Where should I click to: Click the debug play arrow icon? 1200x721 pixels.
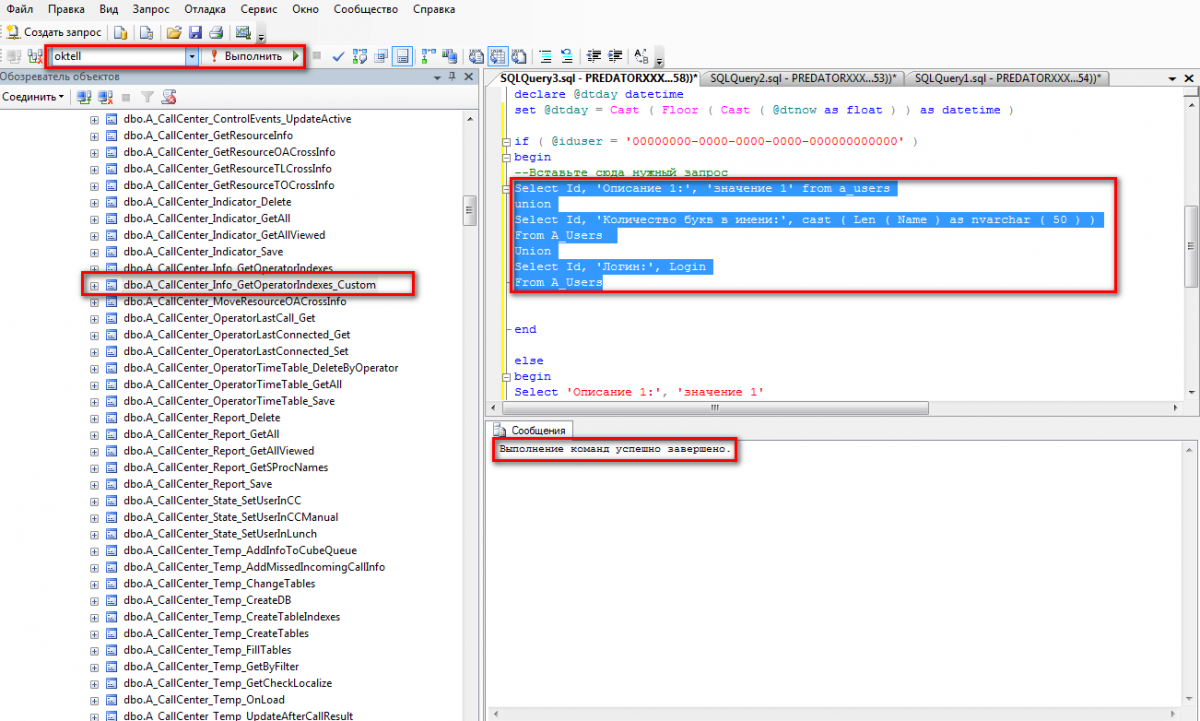click(296, 57)
